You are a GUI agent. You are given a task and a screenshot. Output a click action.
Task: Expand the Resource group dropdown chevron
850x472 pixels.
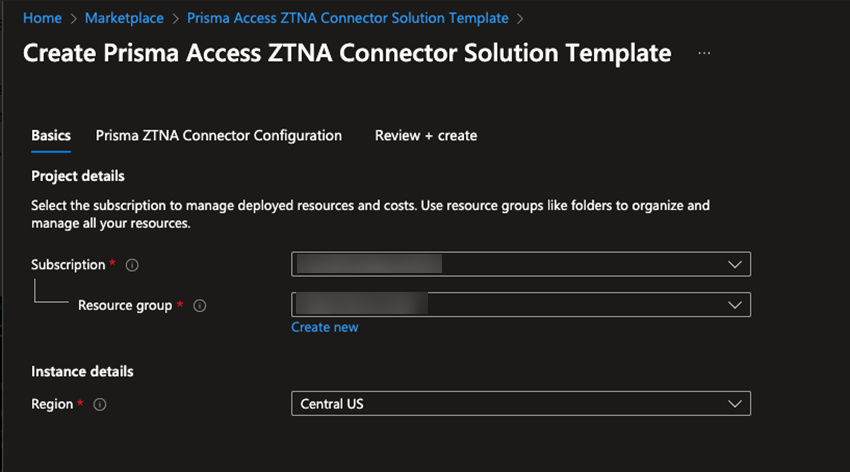736,303
